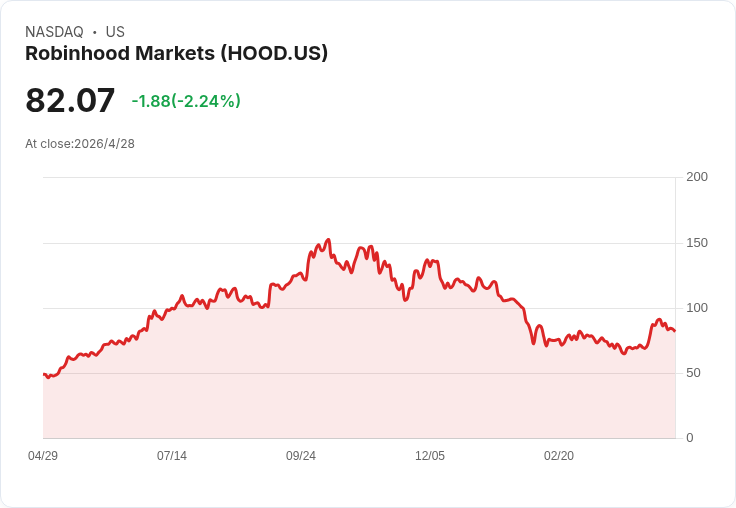Click the bullet separator between NASDAQ and US

95,32
